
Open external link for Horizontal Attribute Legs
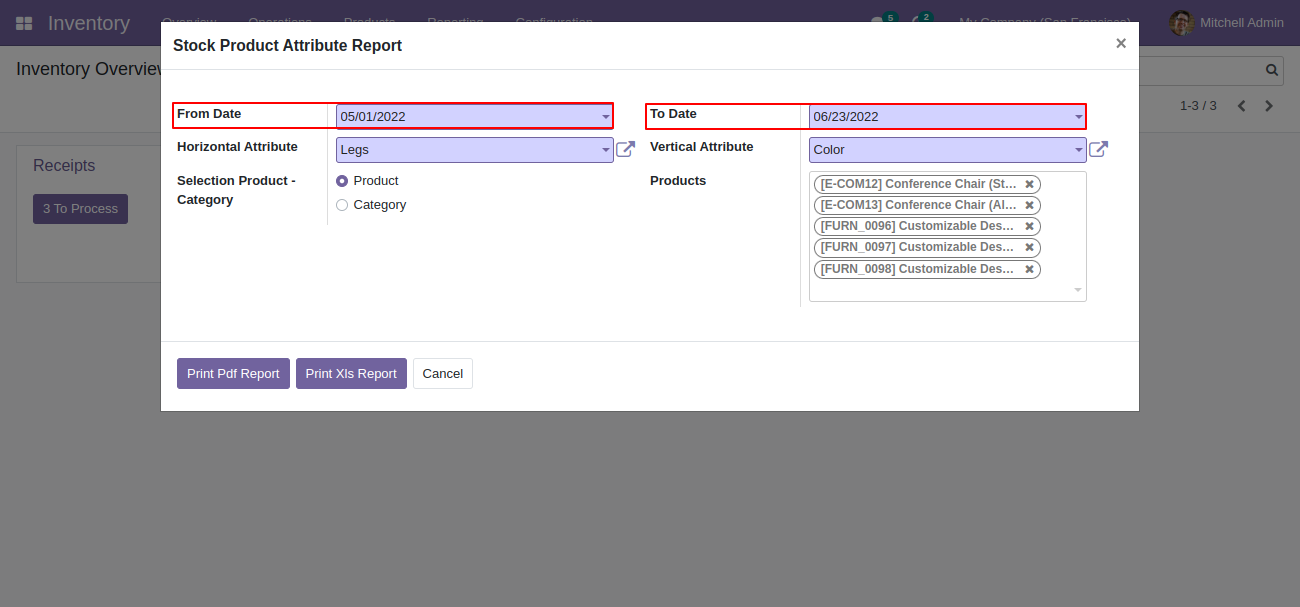[x=625, y=150]
